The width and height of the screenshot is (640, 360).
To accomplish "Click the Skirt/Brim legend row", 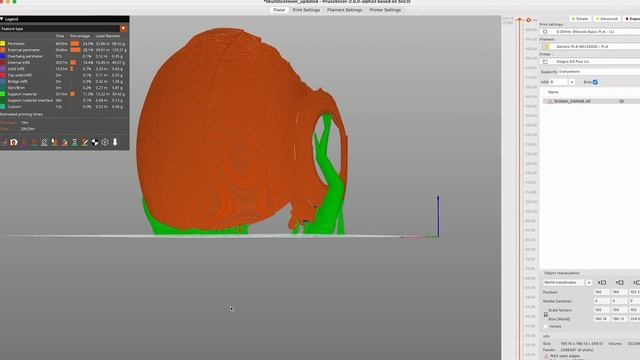I will click(63, 88).
